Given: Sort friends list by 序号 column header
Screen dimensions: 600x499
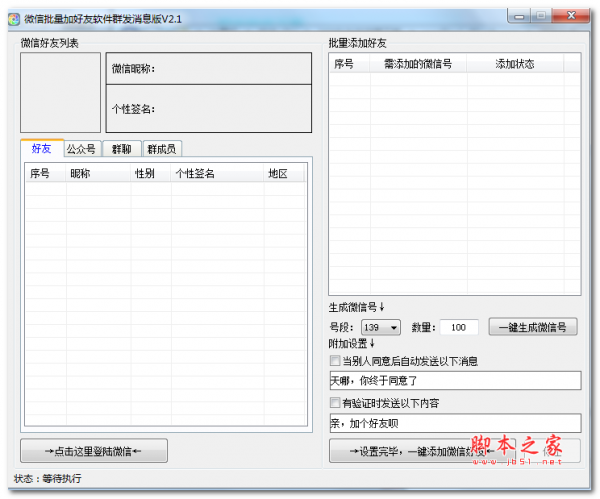Looking at the screenshot, I should [x=45, y=173].
